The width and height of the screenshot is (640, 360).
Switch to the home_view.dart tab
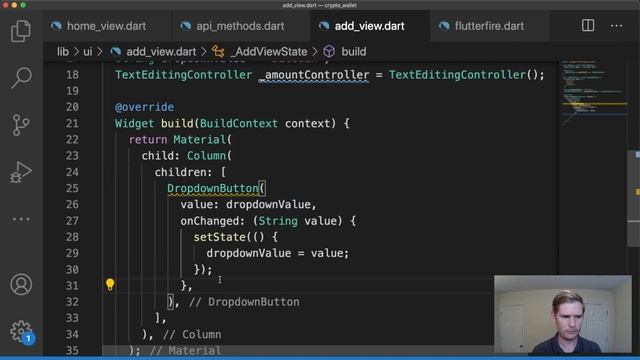tap(107, 26)
